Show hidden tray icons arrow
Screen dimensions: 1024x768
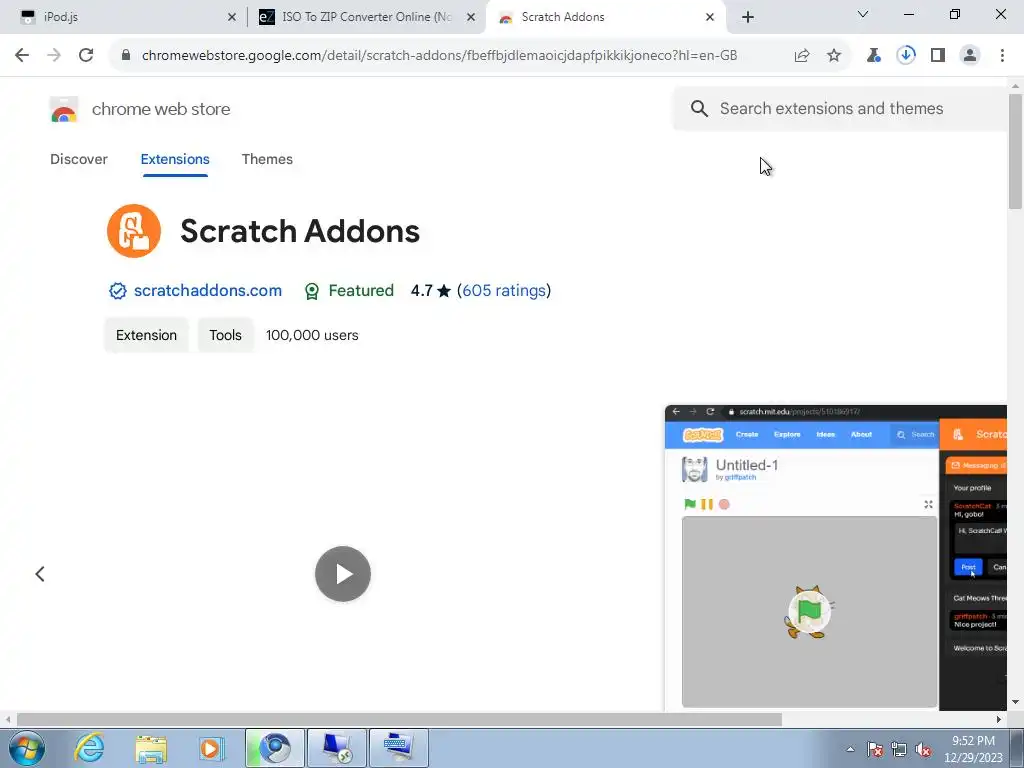pyautogui.click(x=850, y=750)
